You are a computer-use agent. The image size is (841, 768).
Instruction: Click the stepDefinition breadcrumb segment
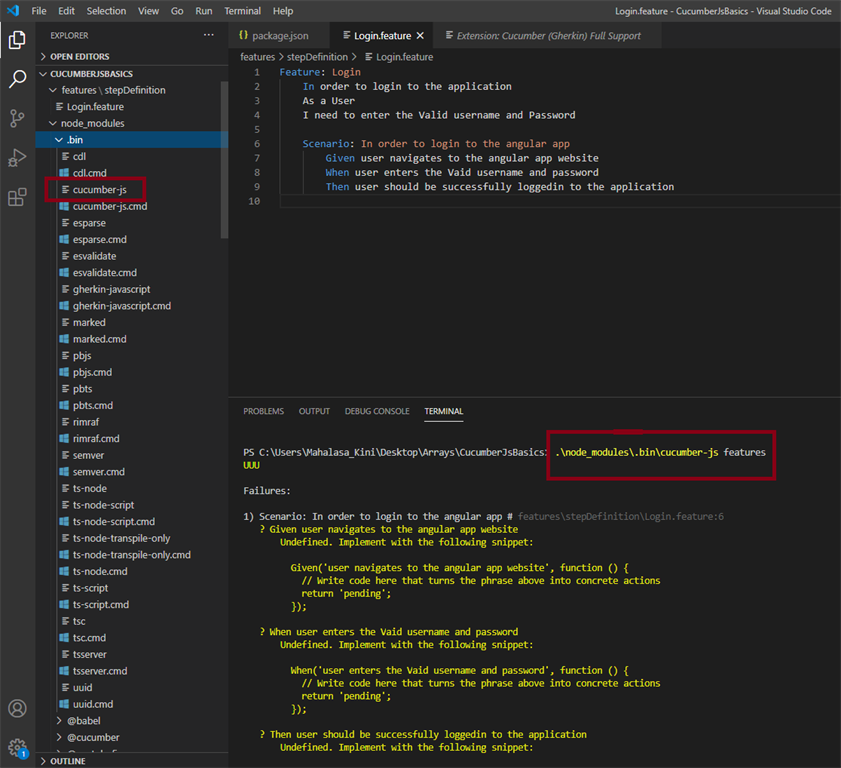coord(317,57)
